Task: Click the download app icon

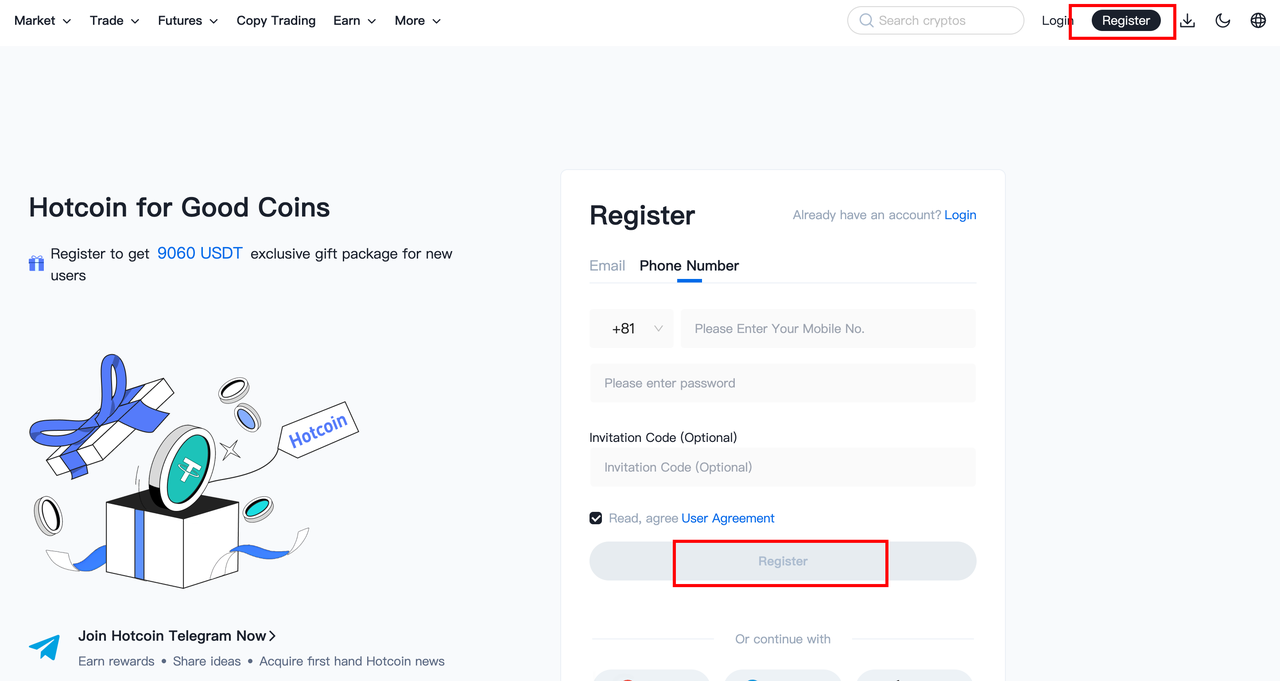Action: (x=1188, y=20)
